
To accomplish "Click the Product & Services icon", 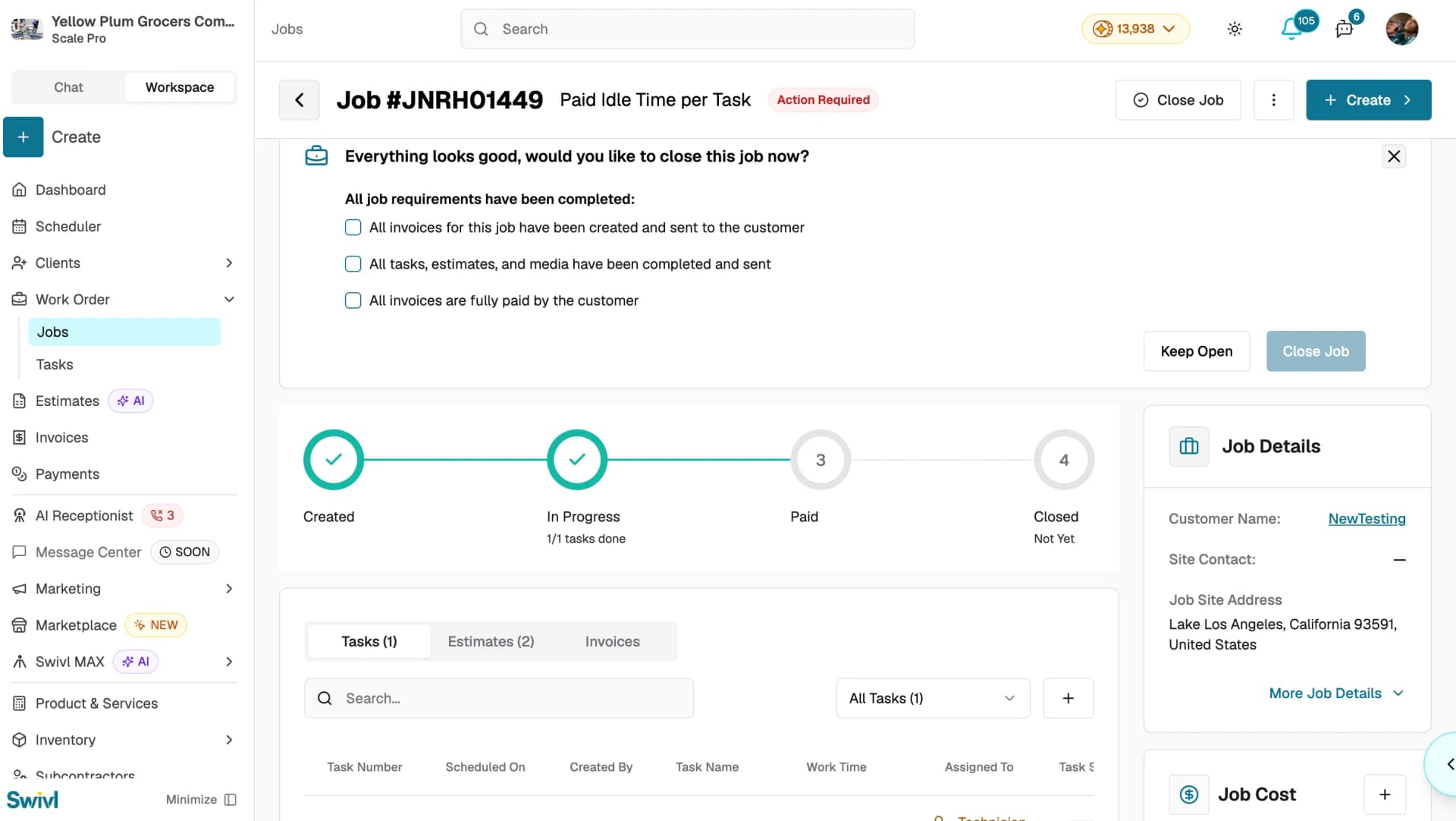I will 20,703.
